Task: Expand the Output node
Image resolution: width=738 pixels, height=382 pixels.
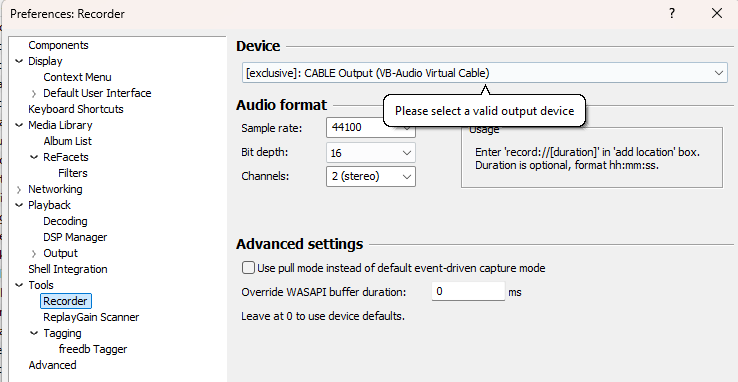Action: (x=34, y=254)
